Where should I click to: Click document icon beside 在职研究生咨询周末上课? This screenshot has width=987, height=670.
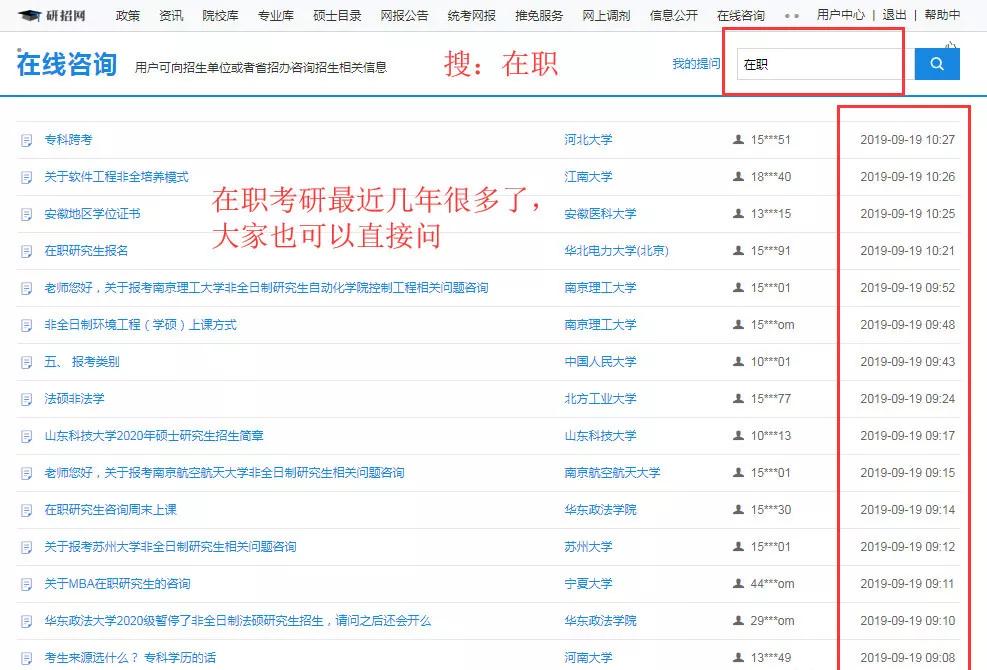coord(26,510)
